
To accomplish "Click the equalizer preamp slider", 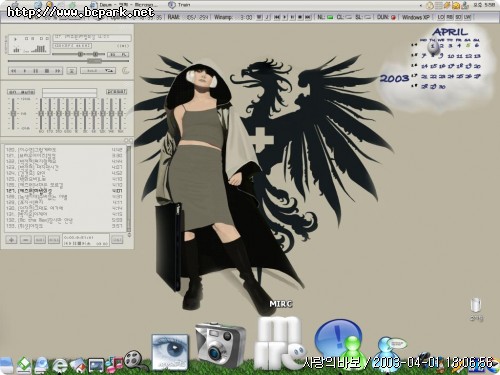I will pyautogui.click(x=13, y=114).
